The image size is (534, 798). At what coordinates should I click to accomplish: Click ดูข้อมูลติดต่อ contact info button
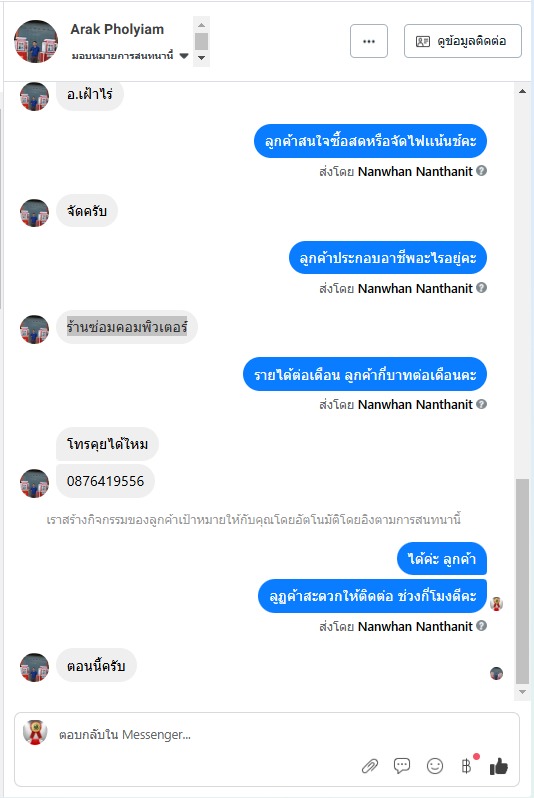point(463,41)
